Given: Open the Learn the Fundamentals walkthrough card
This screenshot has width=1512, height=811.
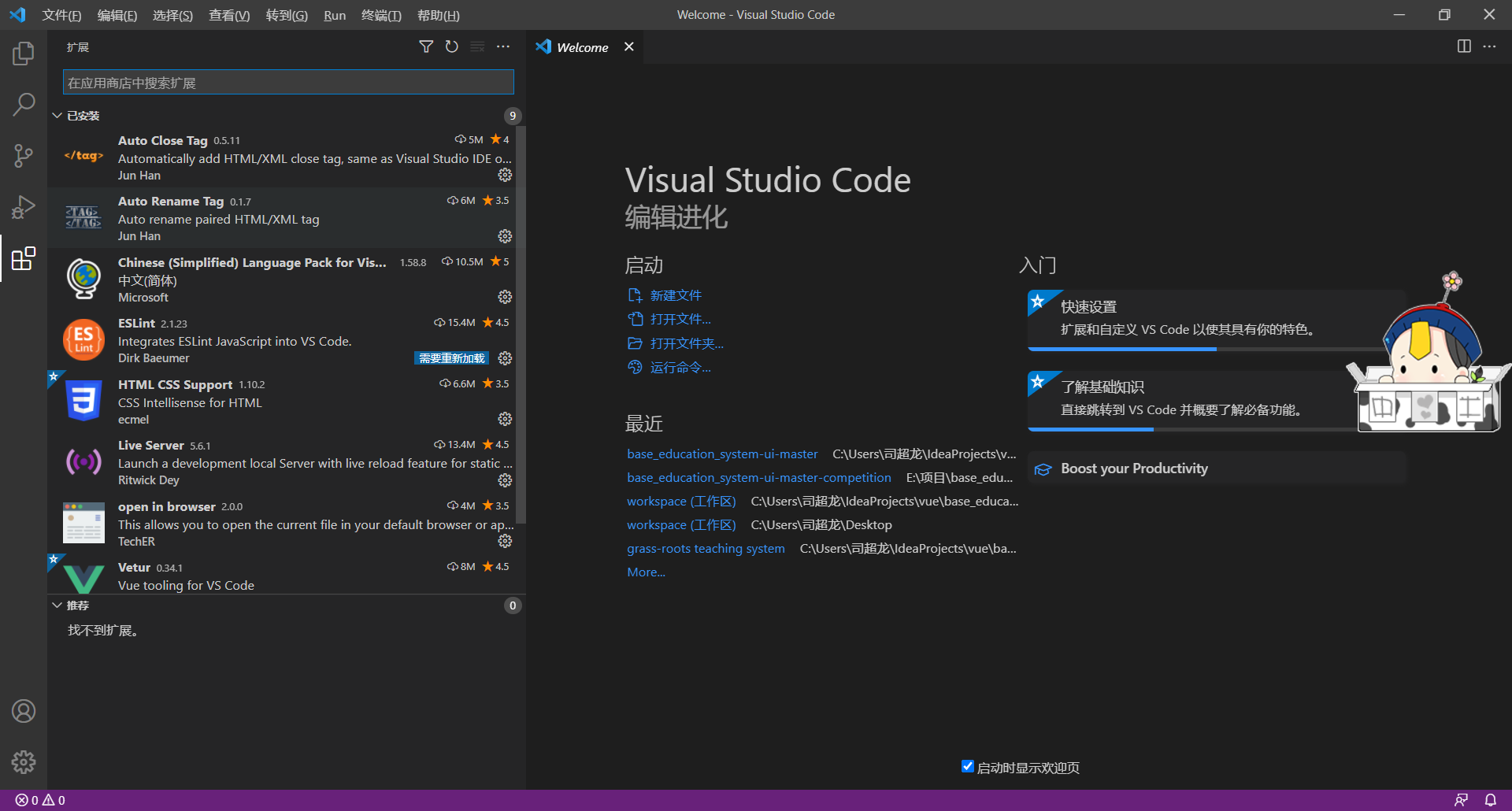Looking at the screenshot, I should click(x=1217, y=400).
